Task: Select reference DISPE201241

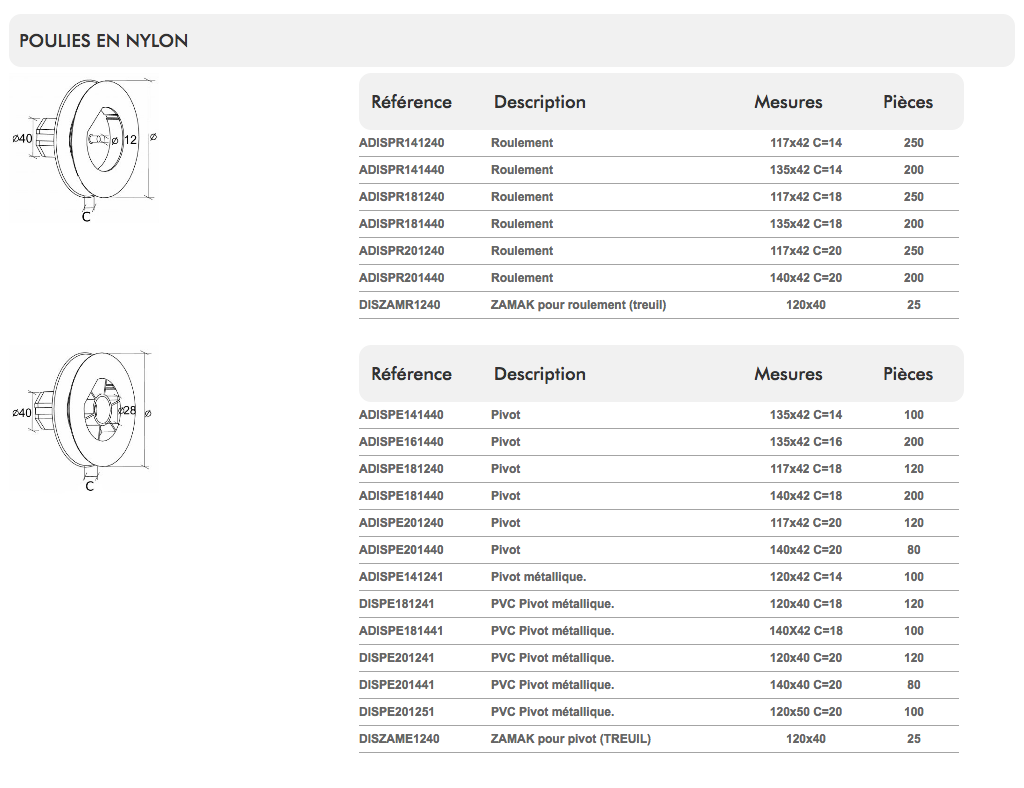Action: click(x=396, y=658)
